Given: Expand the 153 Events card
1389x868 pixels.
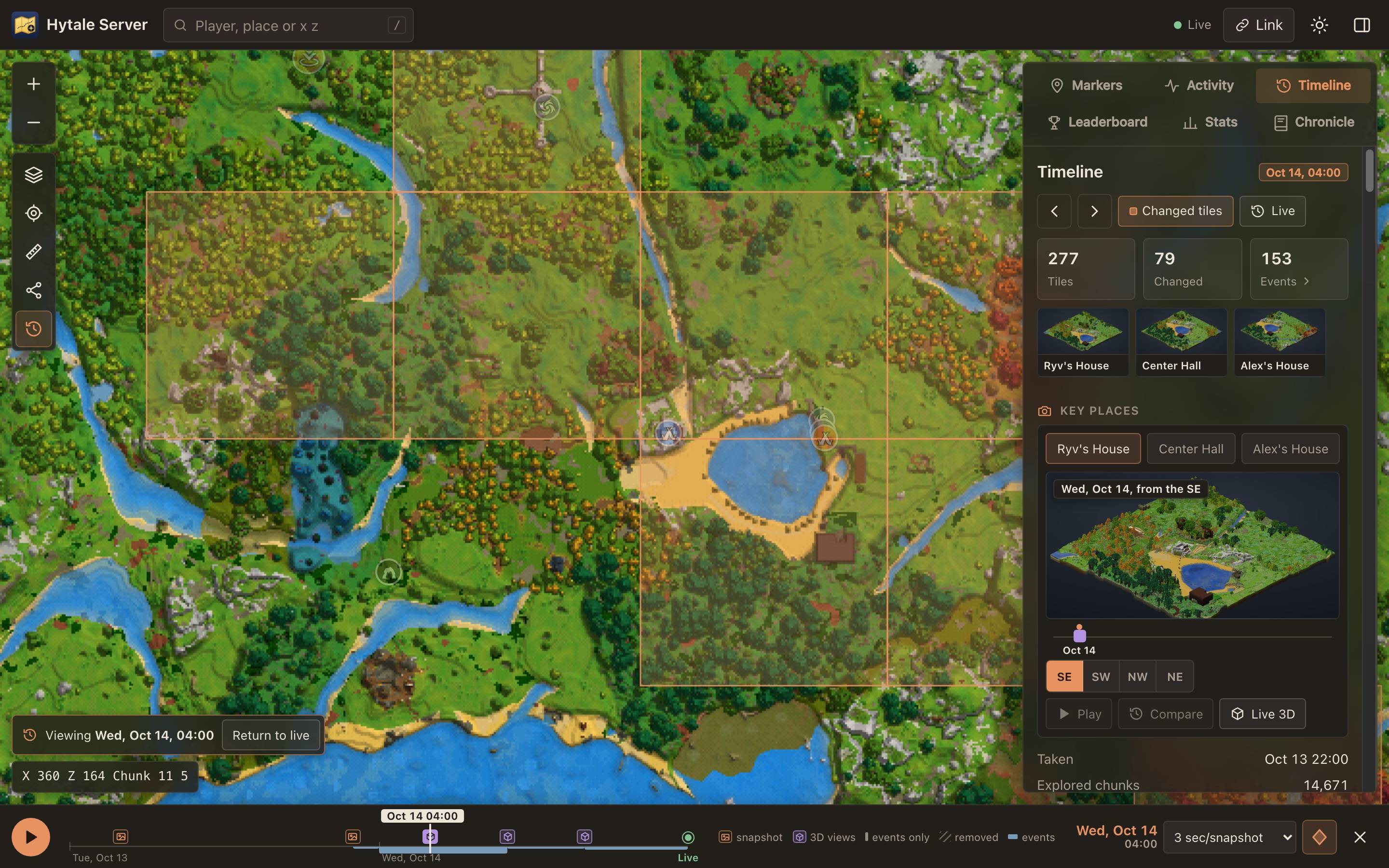Looking at the screenshot, I should point(1298,269).
